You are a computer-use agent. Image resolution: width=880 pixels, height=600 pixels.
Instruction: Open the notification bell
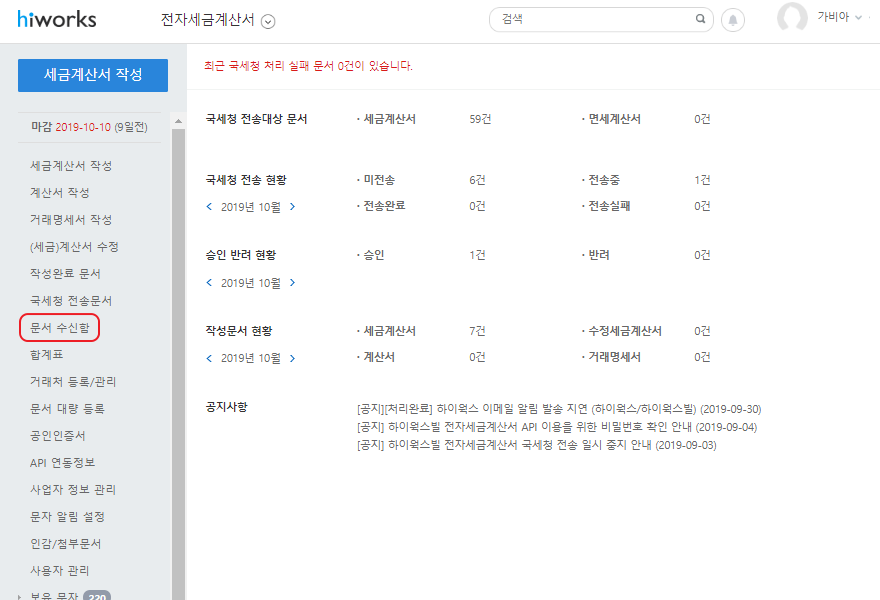click(733, 20)
